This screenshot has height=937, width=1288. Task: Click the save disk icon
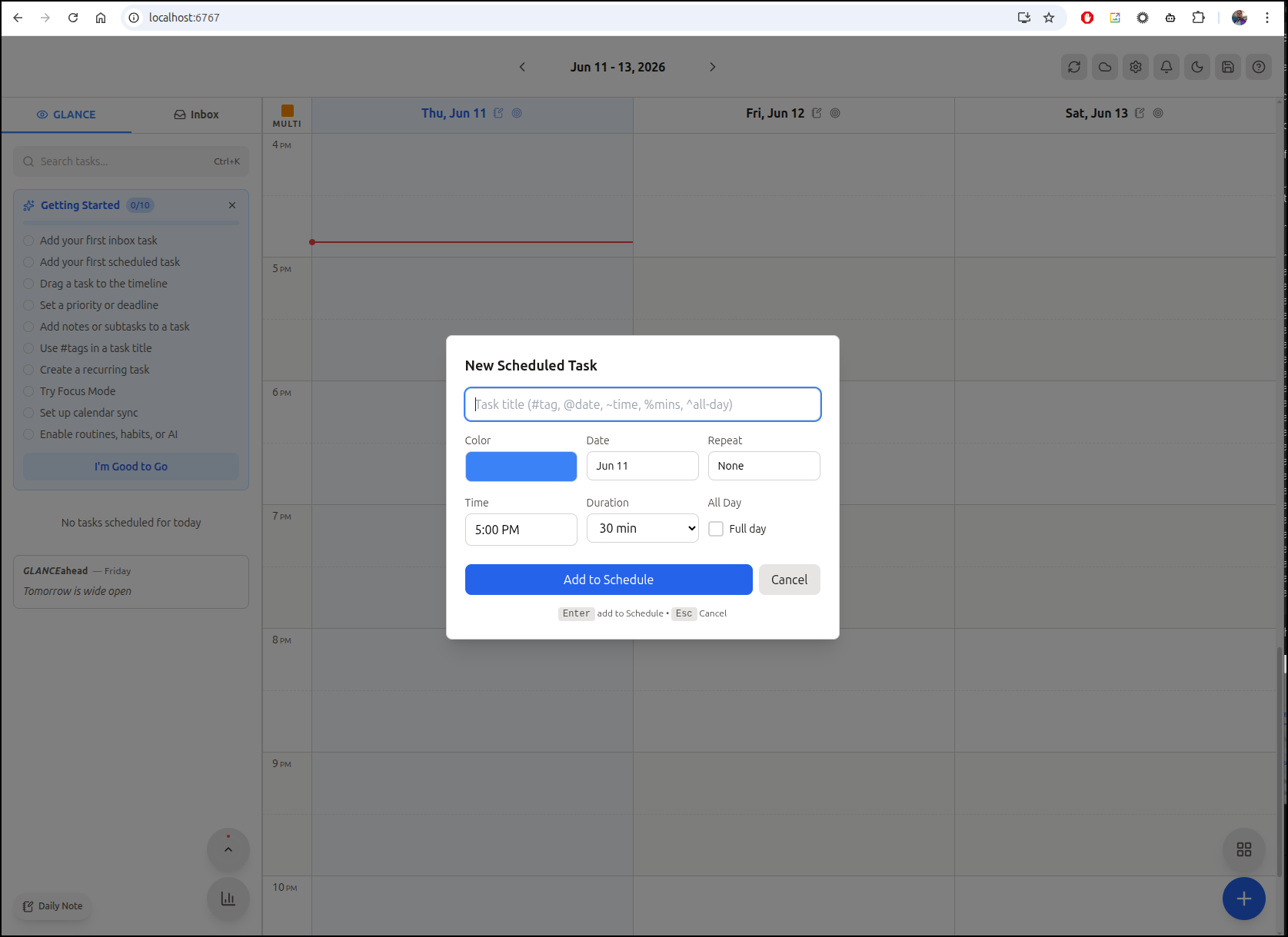pyautogui.click(x=1228, y=67)
